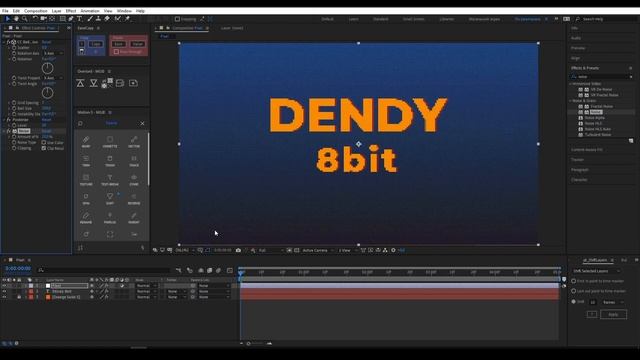
Task: Collapse the Immersive Video category
Action: pos(571,84)
